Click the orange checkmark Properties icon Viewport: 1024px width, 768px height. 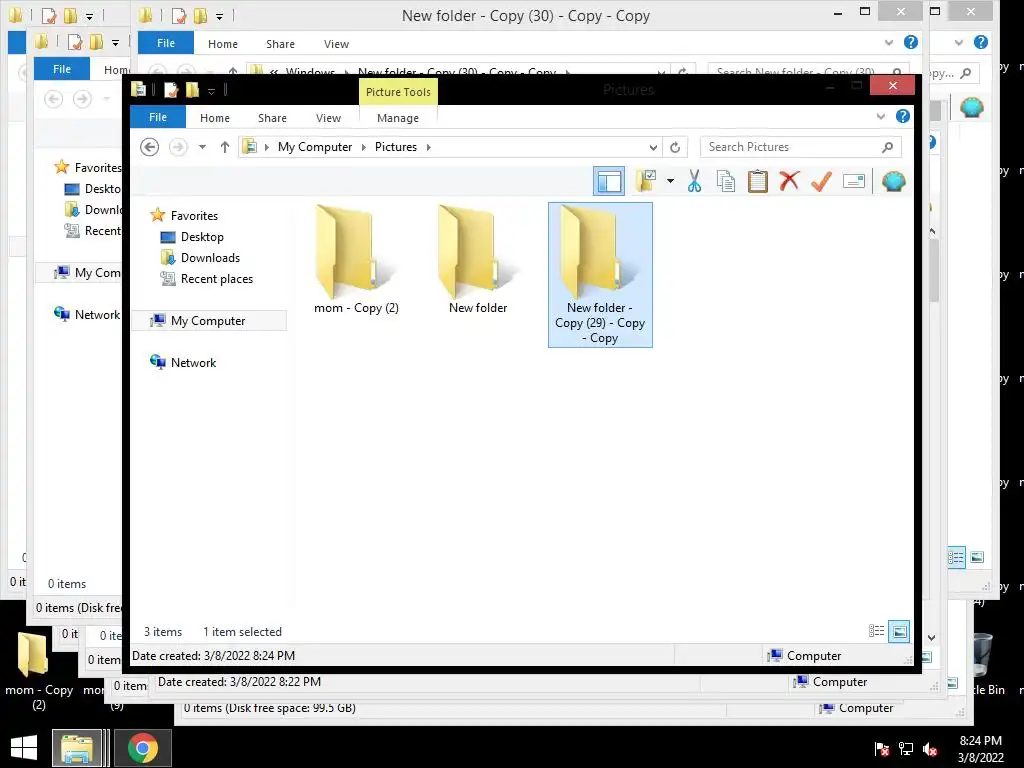click(821, 181)
